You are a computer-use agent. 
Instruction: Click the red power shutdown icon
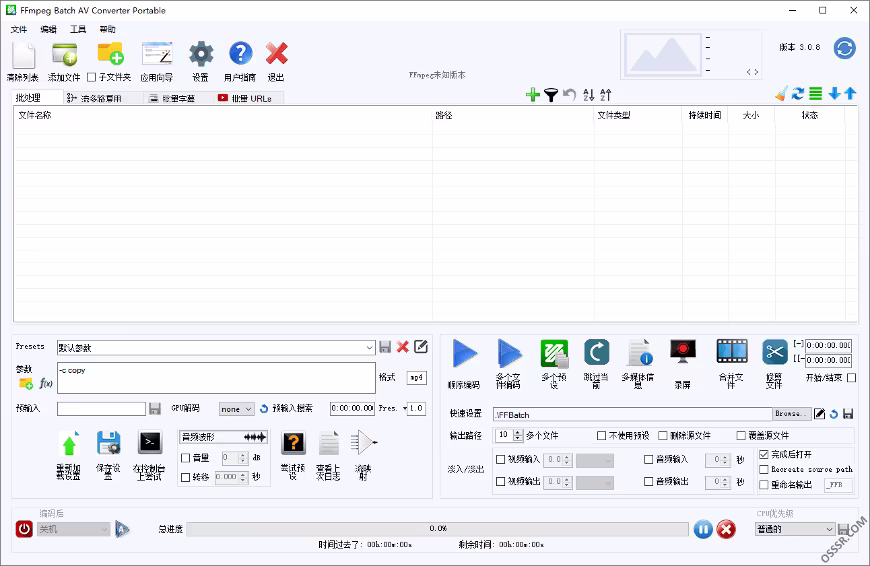click(x=24, y=529)
